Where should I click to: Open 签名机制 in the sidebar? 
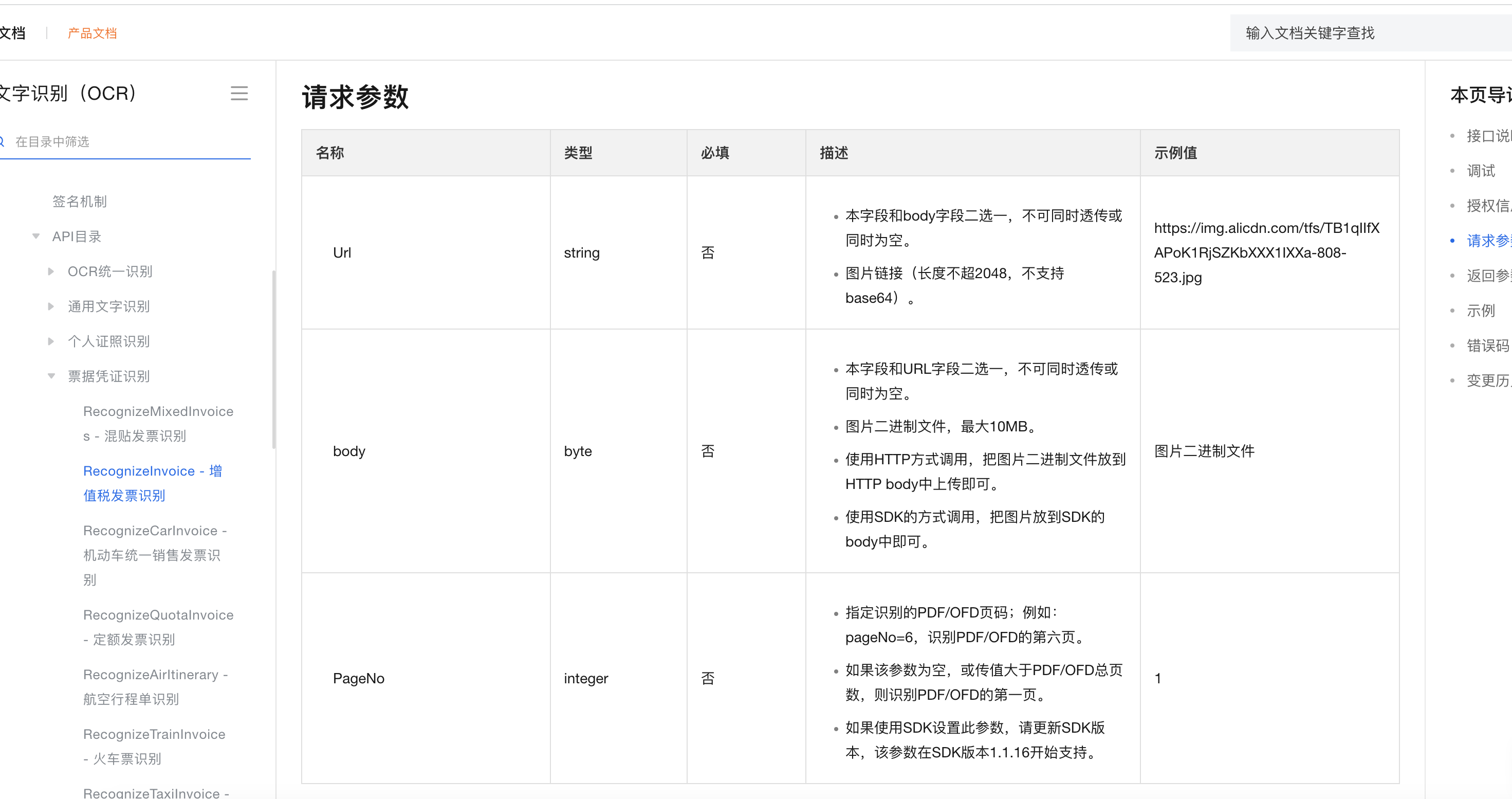(79, 202)
